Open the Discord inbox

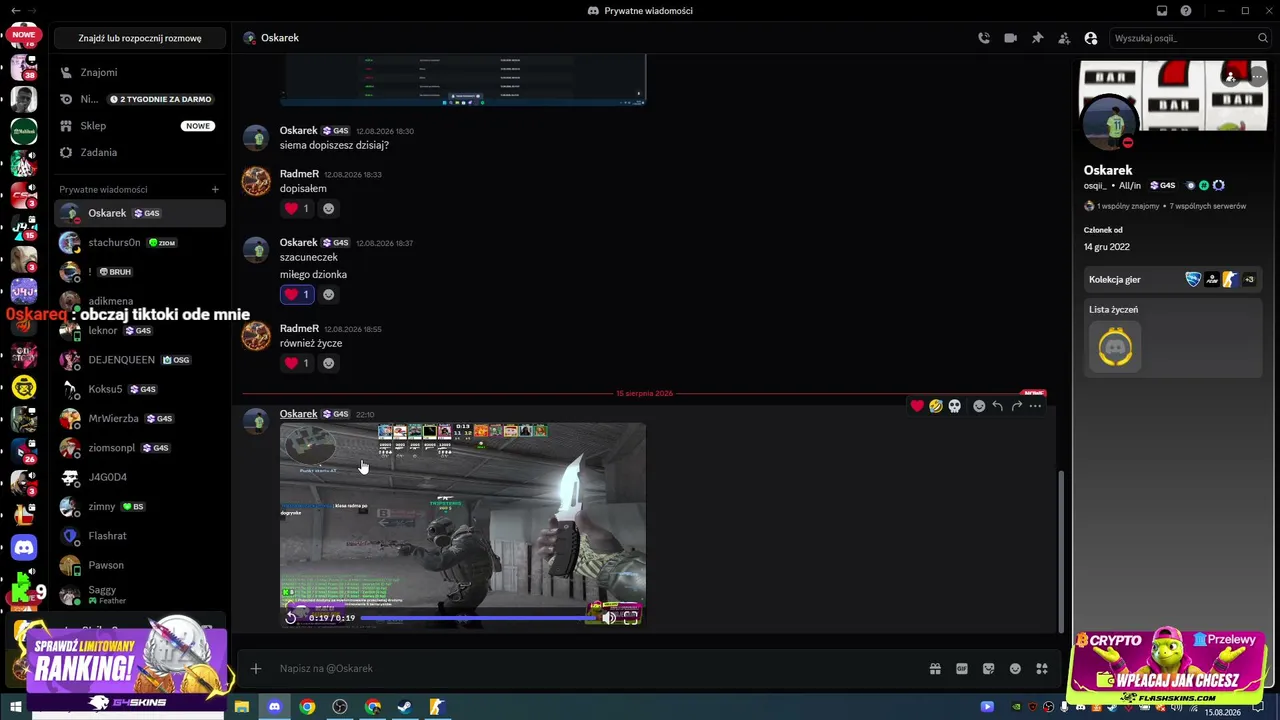click(x=1162, y=11)
